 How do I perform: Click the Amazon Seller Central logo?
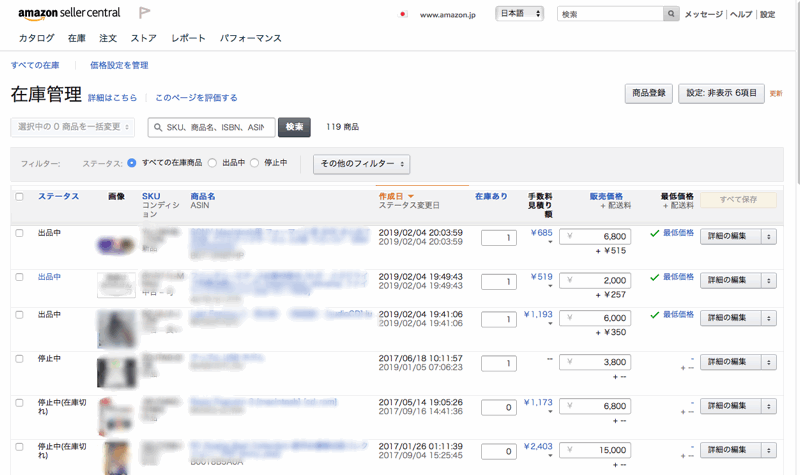click(72, 13)
